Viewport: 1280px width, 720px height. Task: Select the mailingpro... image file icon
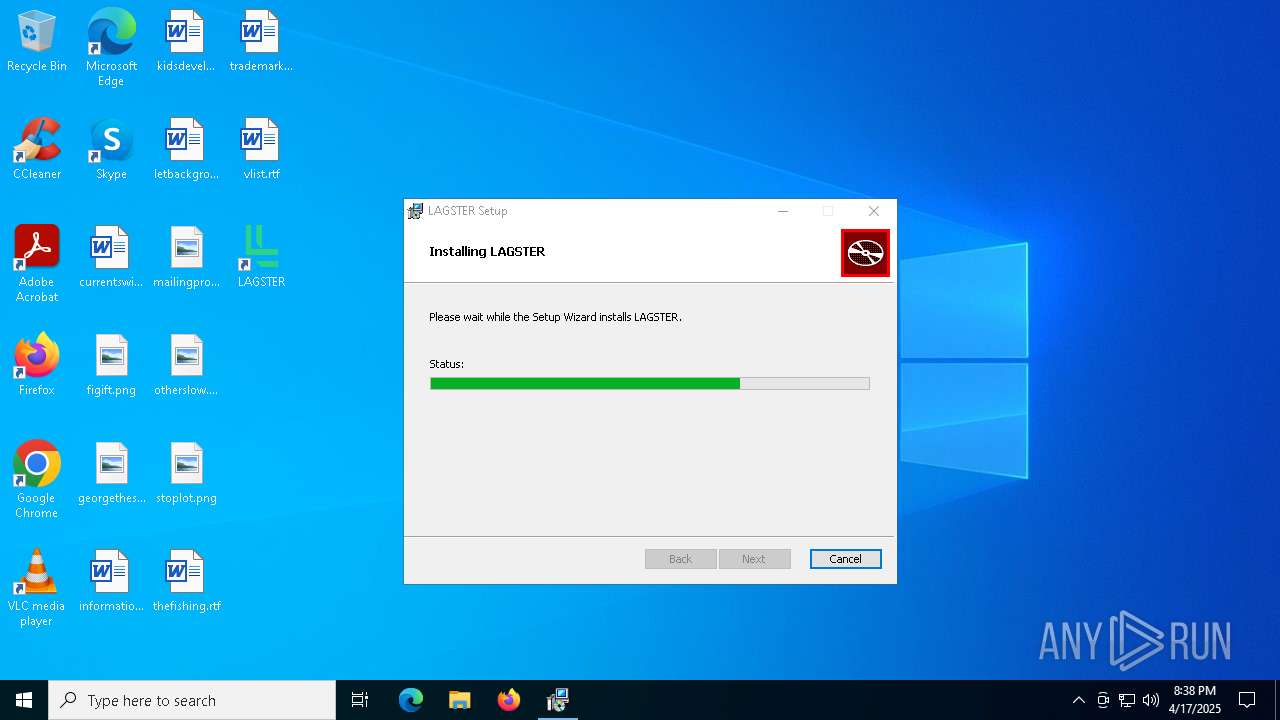click(x=185, y=257)
